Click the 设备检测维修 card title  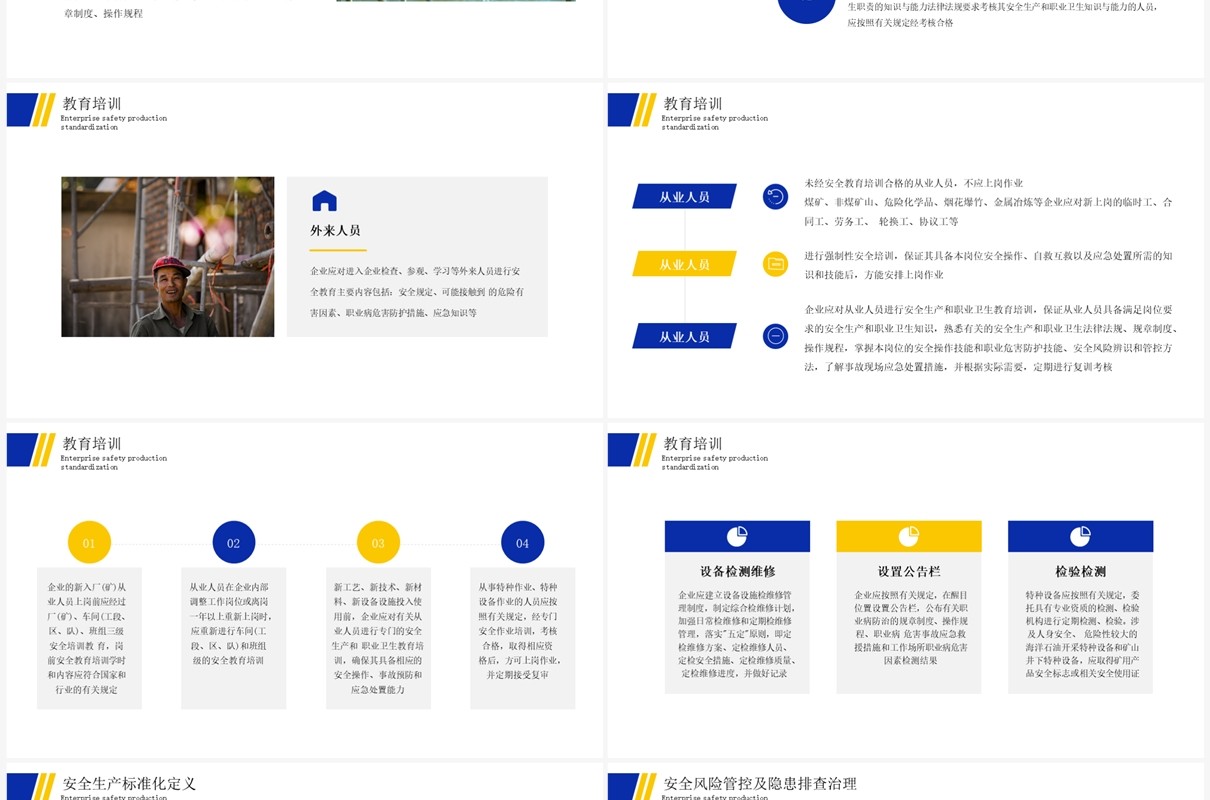click(737, 572)
